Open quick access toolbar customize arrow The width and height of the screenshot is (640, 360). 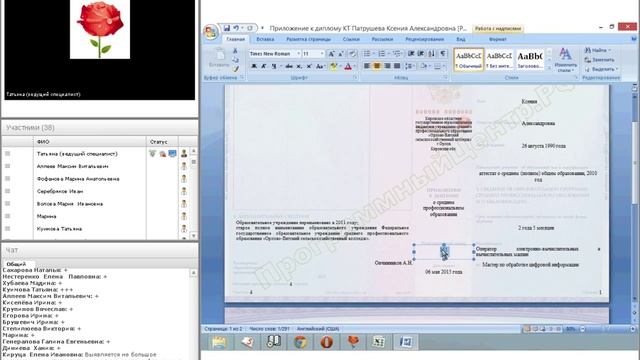[262, 28]
